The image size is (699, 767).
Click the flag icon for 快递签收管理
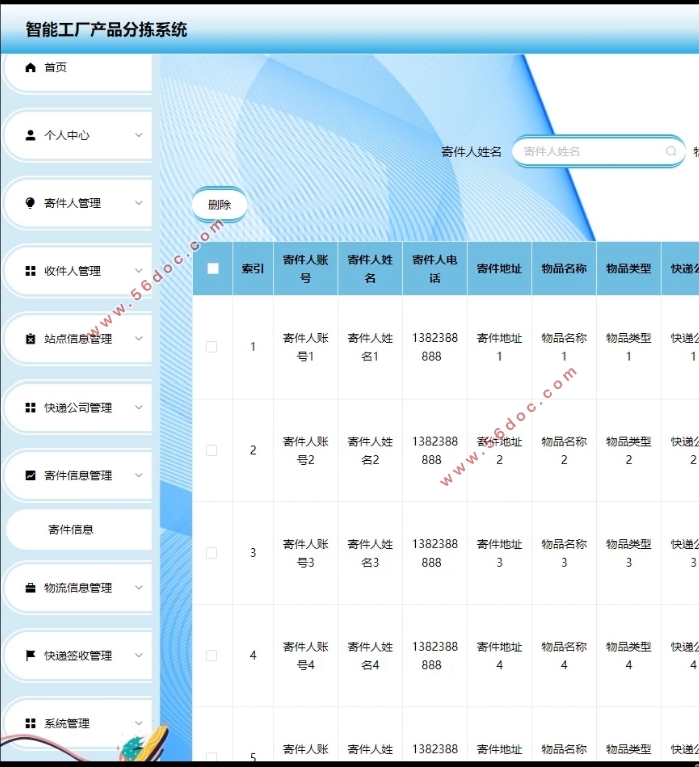30,656
